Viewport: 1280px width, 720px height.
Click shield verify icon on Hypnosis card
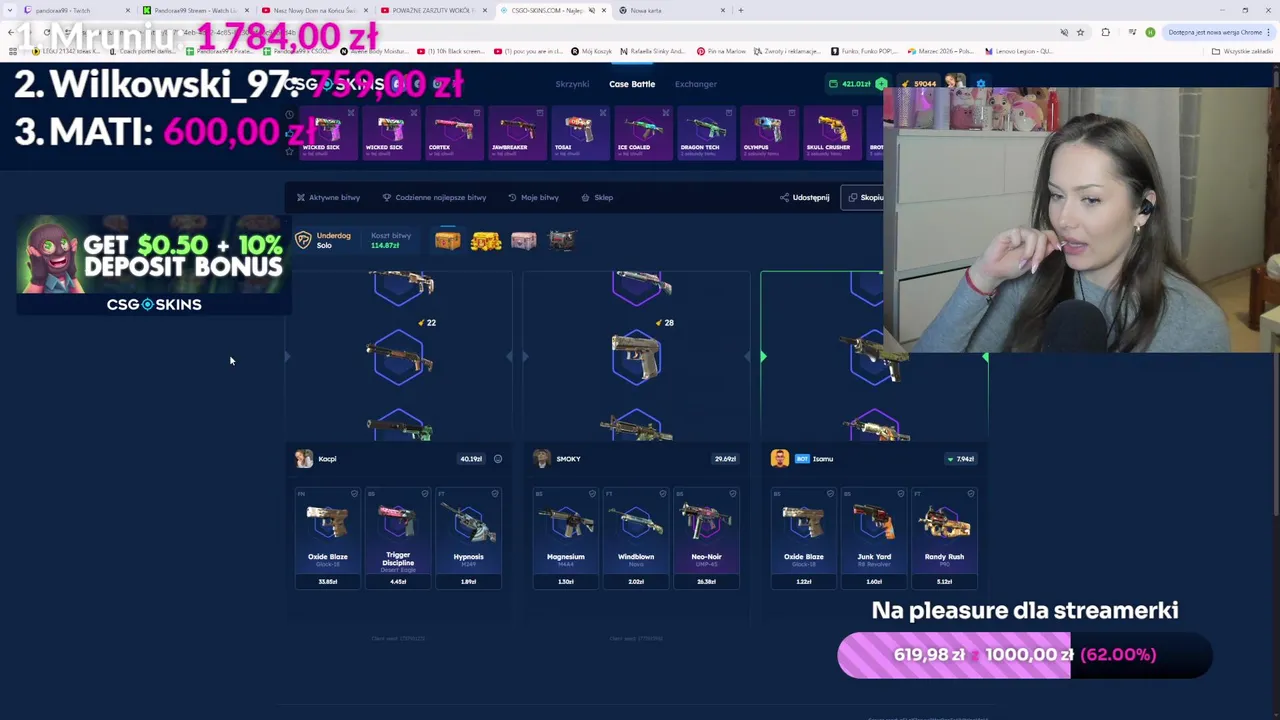coord(495,494)
